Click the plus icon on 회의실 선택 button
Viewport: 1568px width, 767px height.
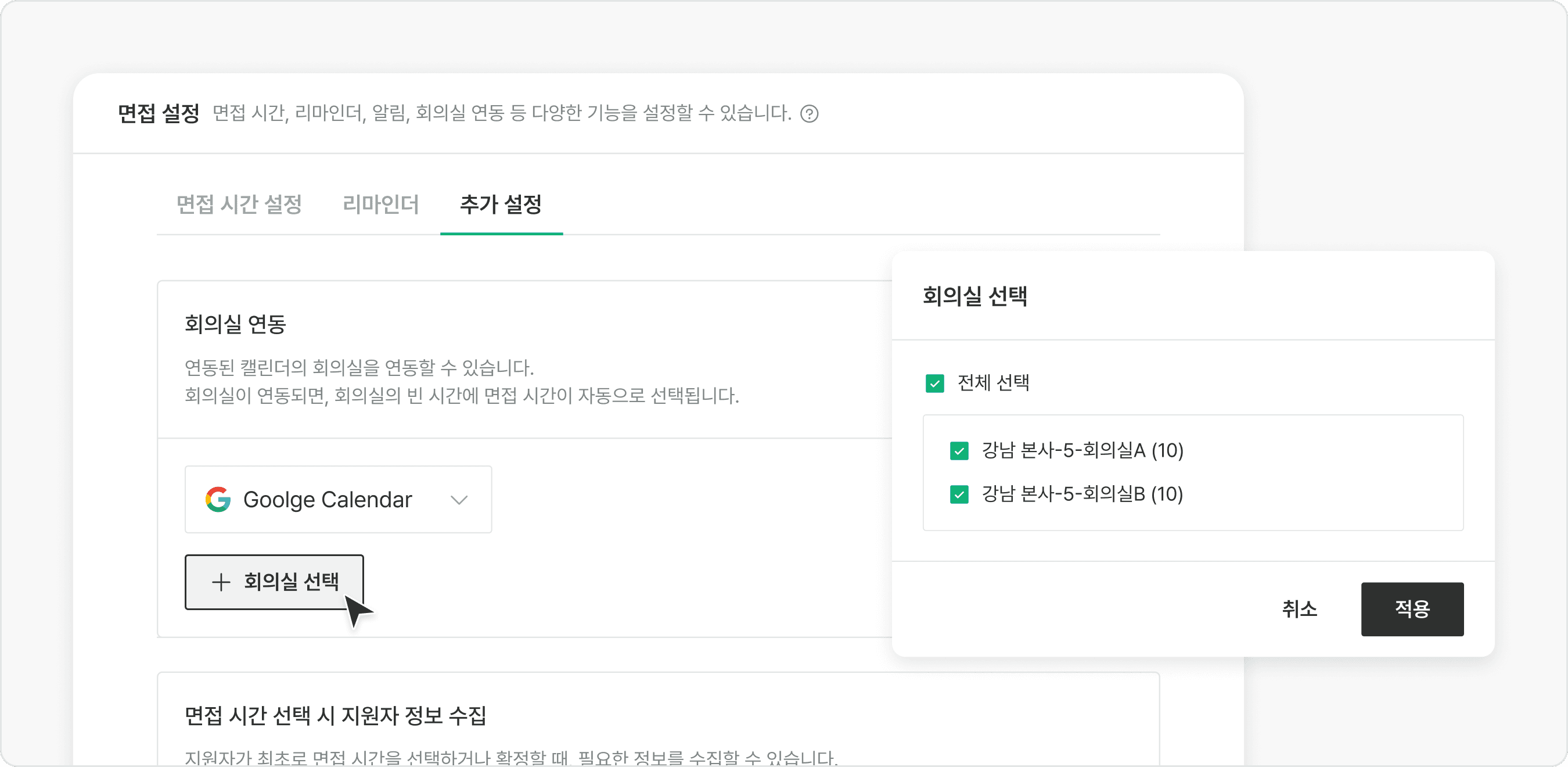pos(220,582)
